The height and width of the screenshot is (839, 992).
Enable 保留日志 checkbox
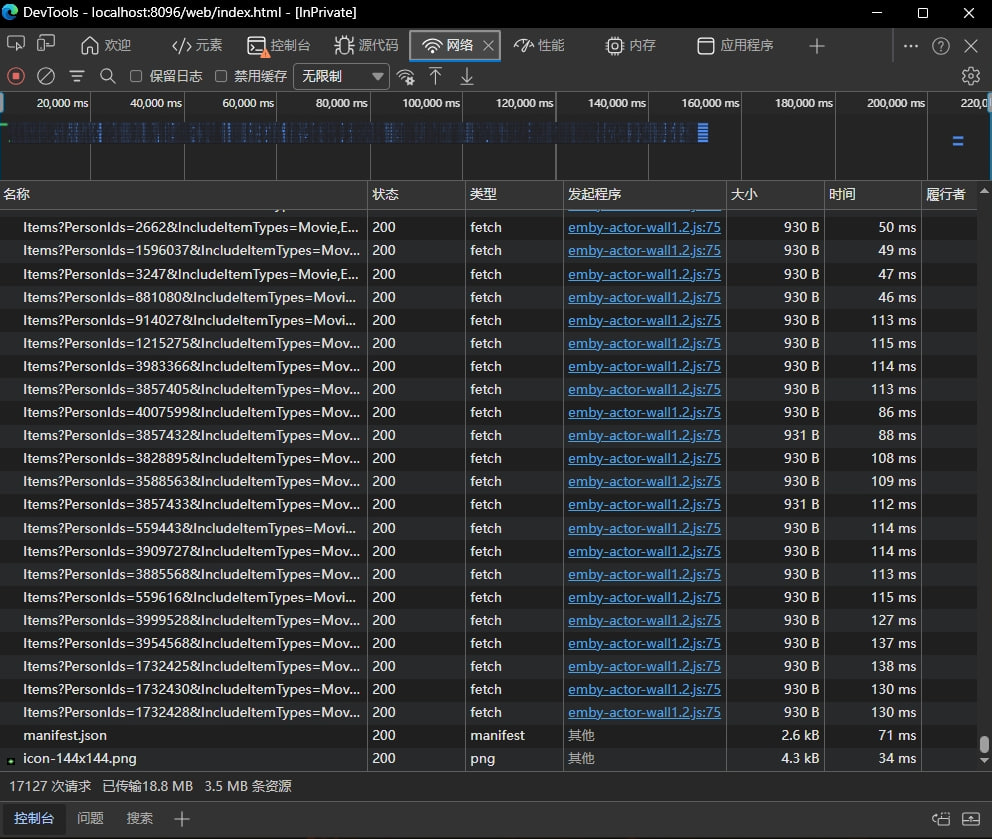point(136,77)
